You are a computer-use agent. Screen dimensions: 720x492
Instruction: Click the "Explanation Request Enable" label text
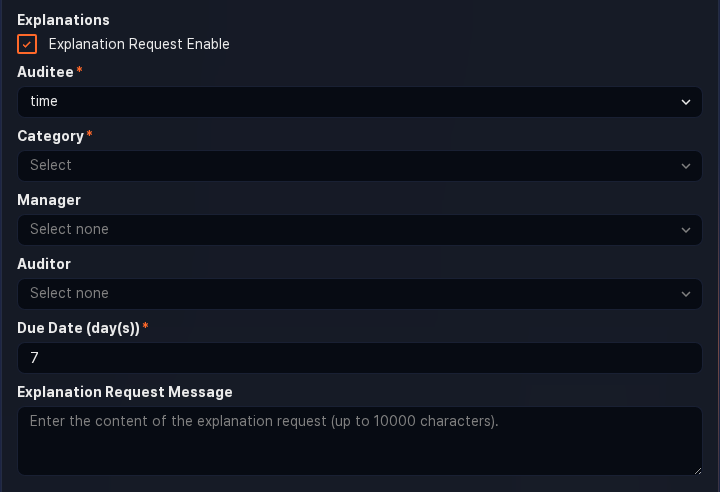tap(139, 44)
